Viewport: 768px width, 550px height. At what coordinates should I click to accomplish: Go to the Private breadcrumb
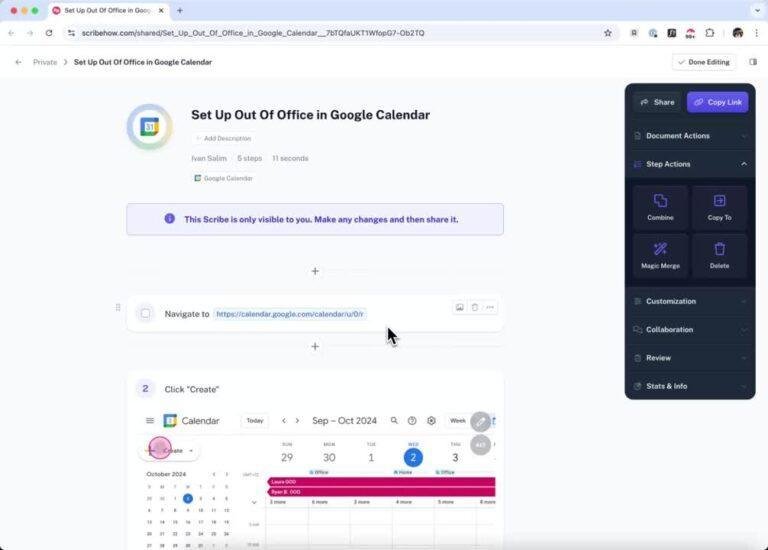click(45, 62)
